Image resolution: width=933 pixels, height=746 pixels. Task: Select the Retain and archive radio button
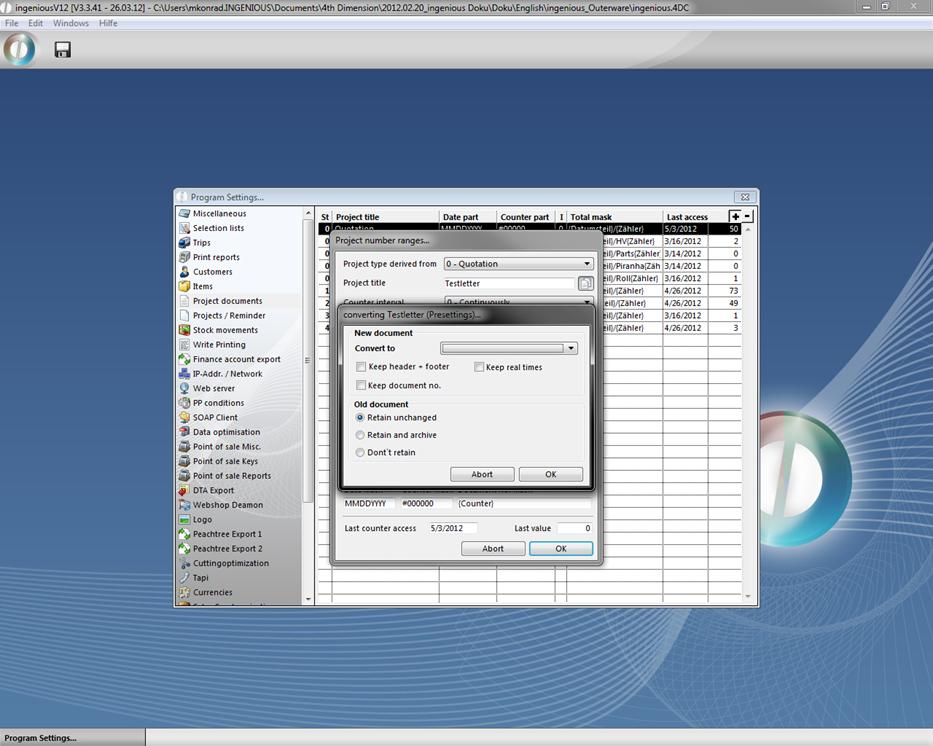361,435
